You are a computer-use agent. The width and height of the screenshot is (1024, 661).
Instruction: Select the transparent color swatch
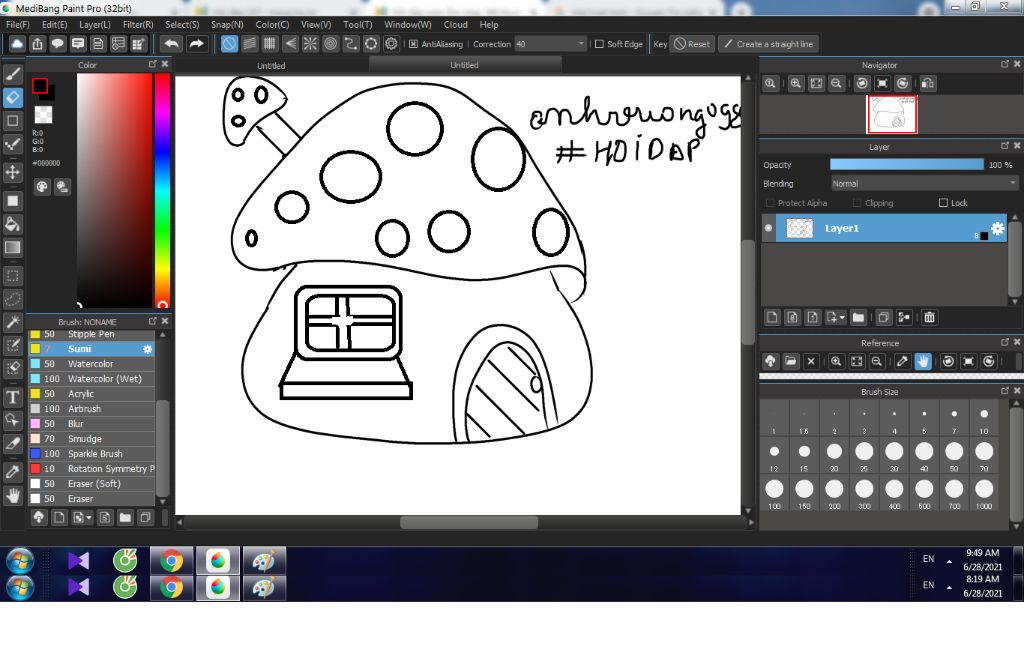coord(43,114)
